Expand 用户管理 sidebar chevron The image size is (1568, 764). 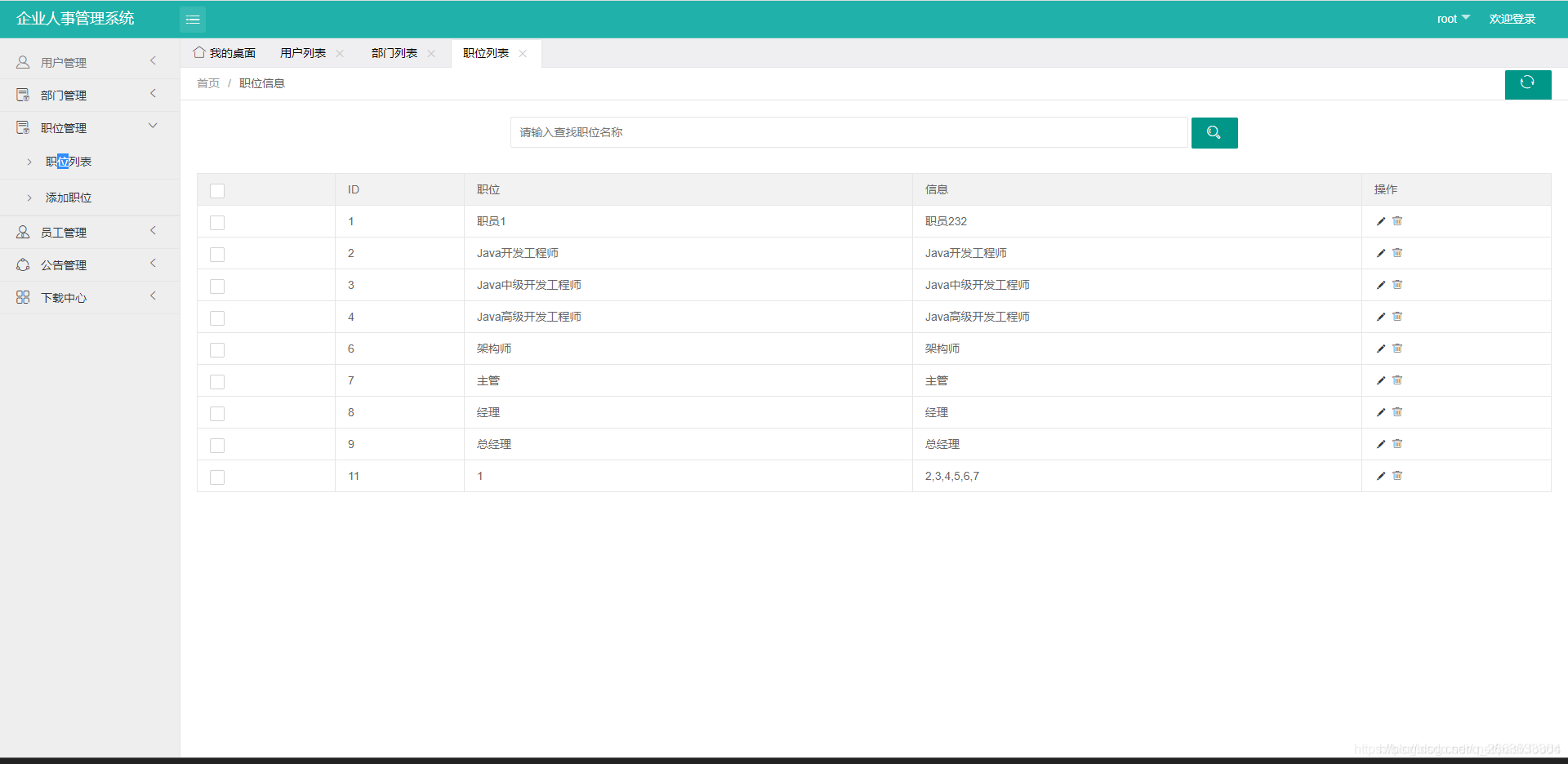[153, 60]
